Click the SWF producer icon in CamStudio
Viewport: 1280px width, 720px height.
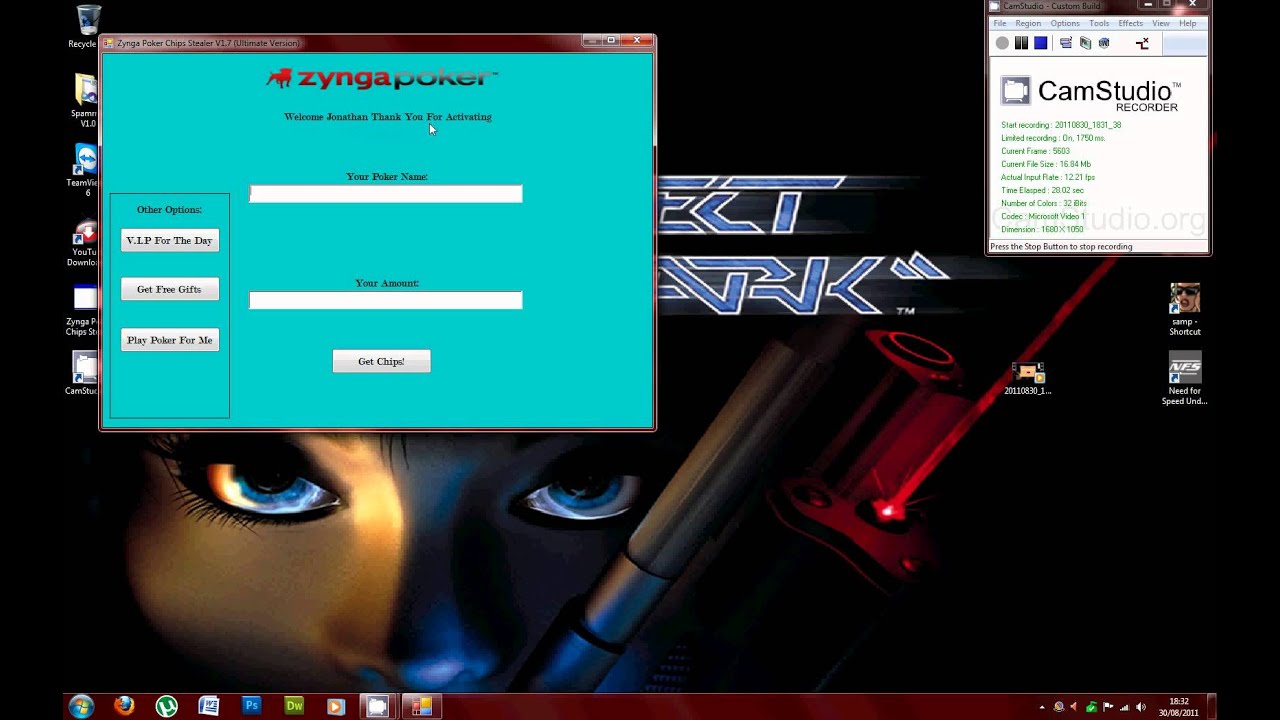point(1104,43)
